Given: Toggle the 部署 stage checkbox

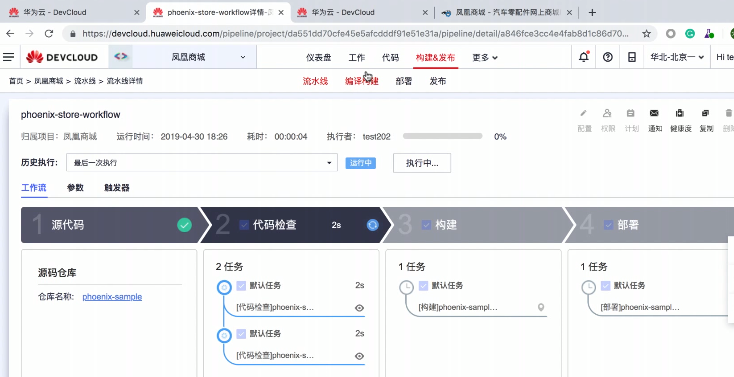Looking at the screenshot, I should point(609,225).
